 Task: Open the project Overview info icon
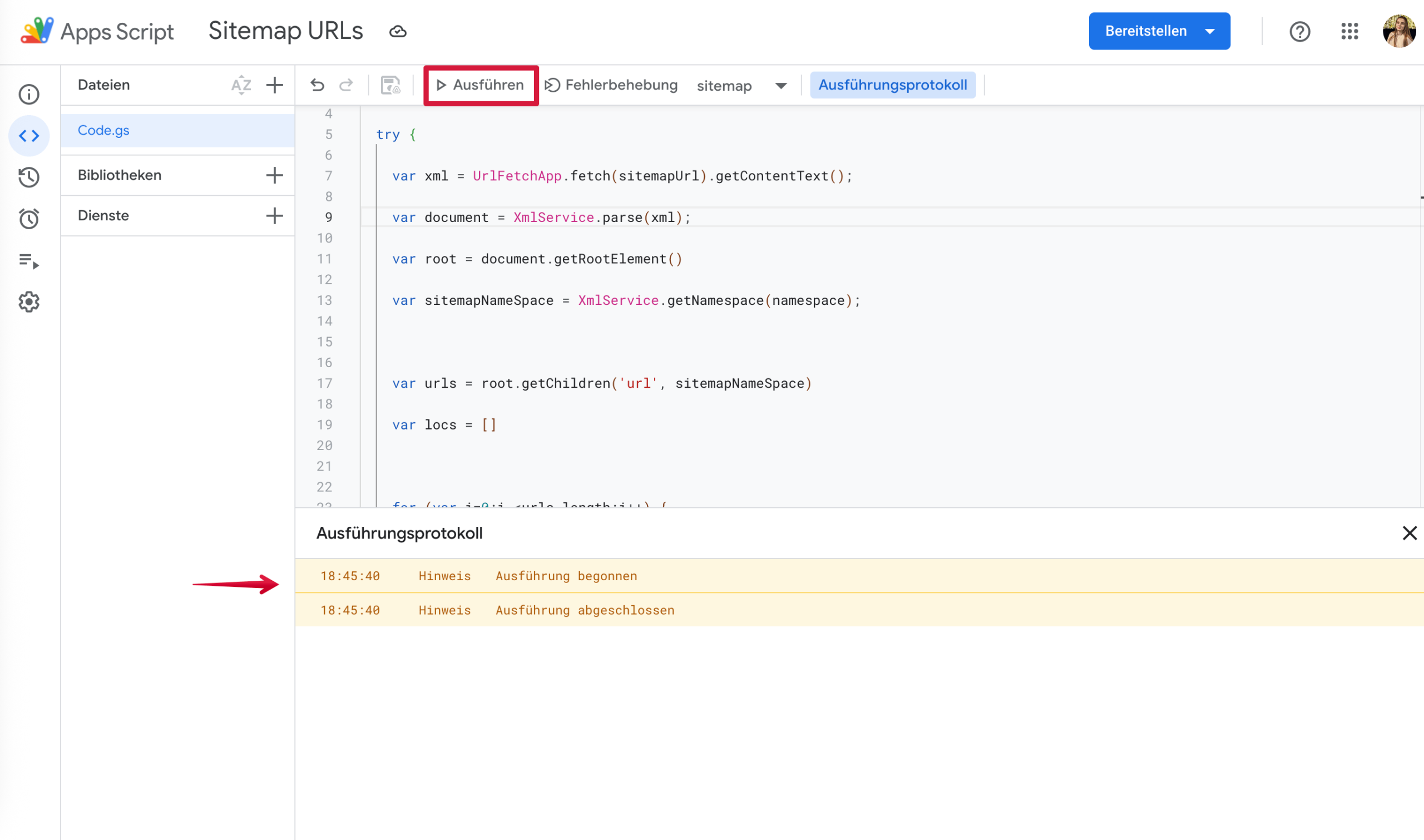tap(29, 94)
